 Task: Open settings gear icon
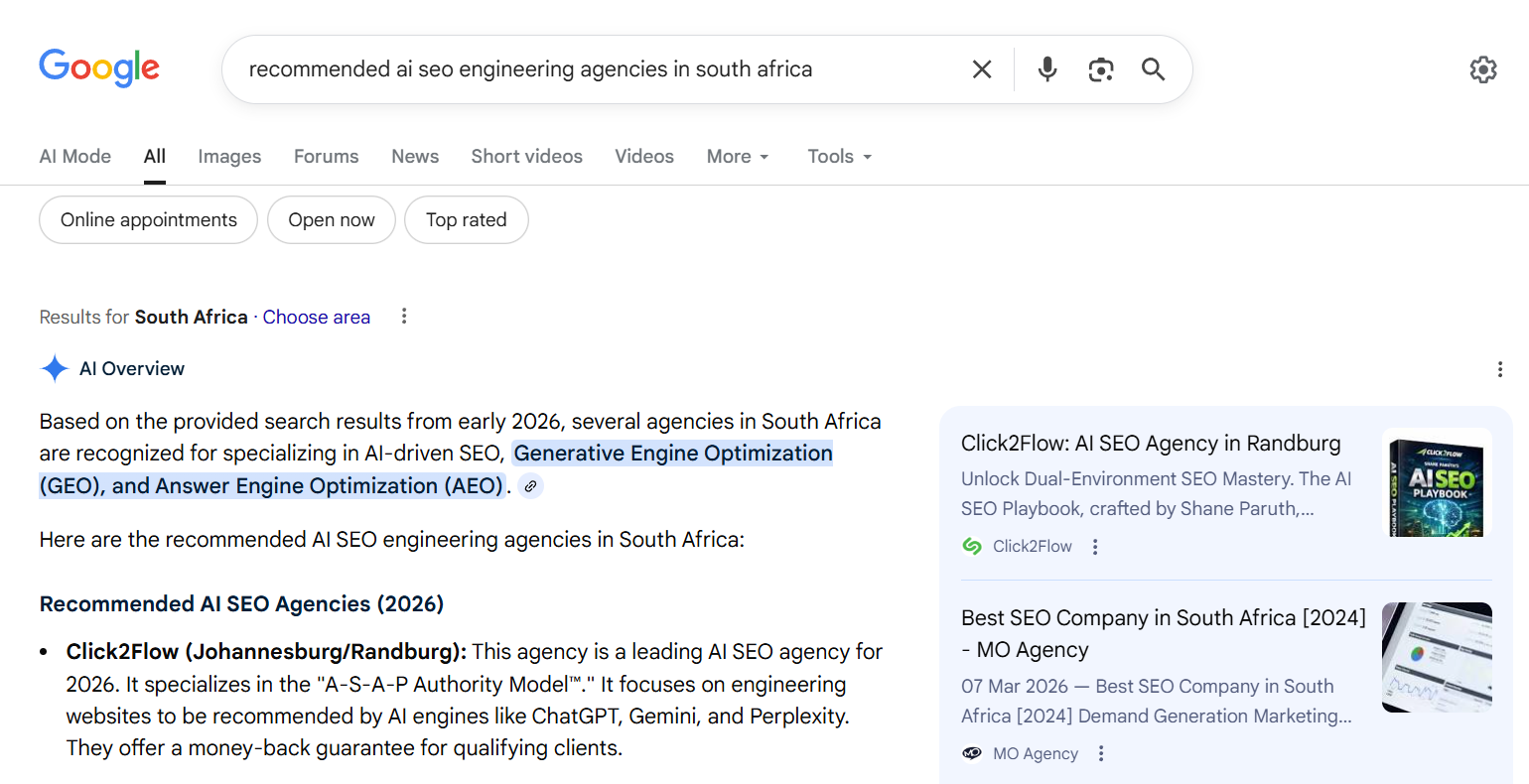1482,69
